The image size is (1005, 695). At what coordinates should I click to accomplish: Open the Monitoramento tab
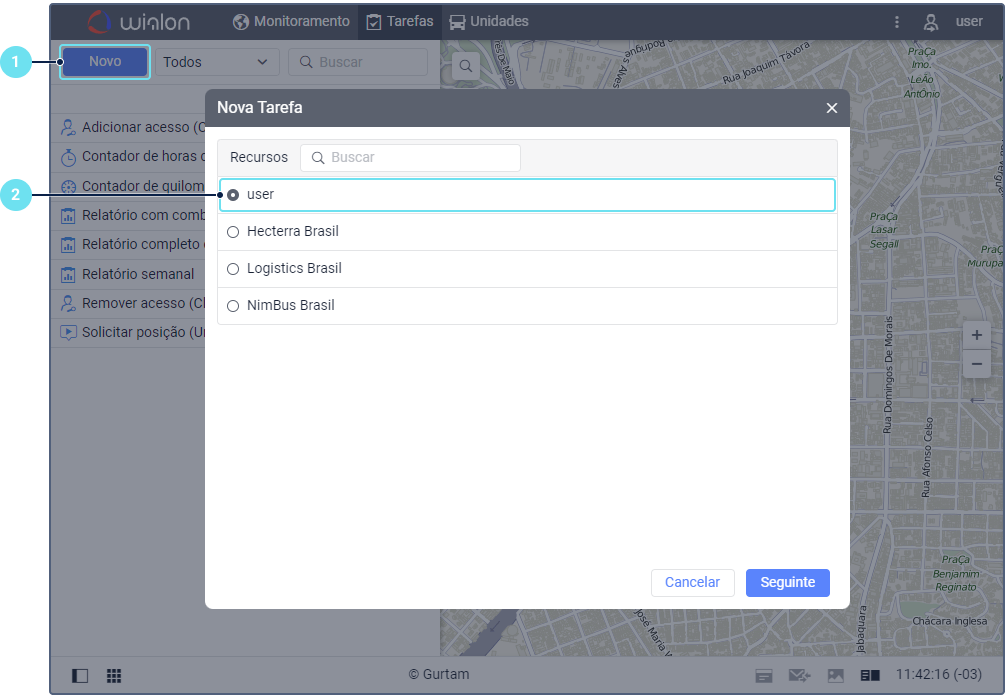(291, 22)
